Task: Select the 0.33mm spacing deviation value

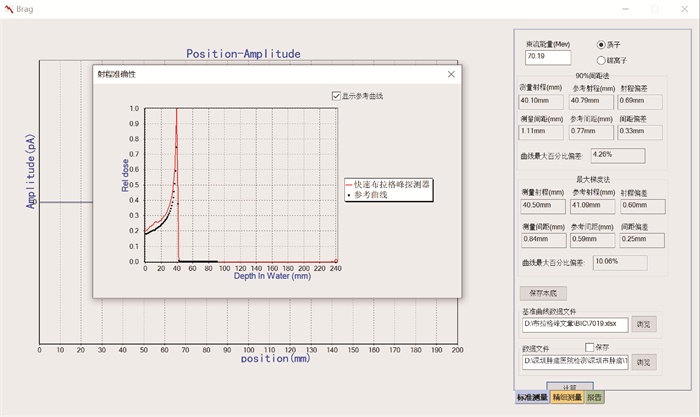Action: pyautogui.click(x=640, y=132)
